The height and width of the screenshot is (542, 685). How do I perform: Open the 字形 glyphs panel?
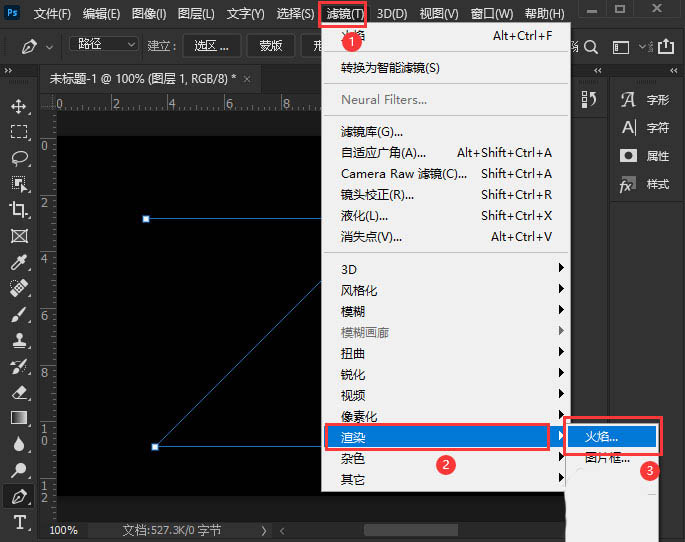(x=645, y=100)
